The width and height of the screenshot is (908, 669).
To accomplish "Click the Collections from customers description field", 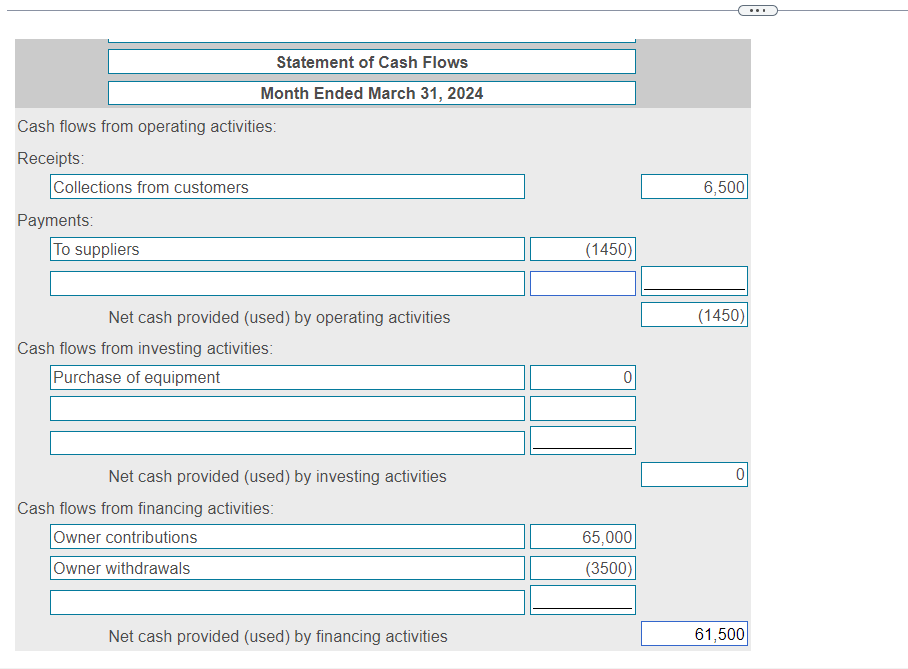I will tap(287, 186).
